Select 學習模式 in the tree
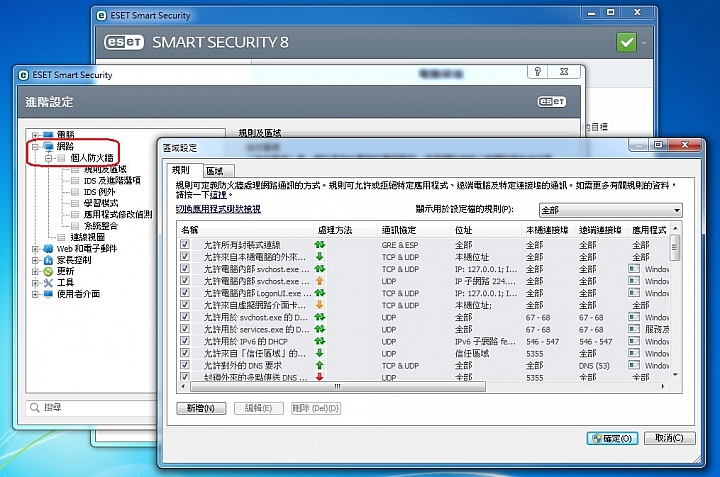This screenshot has height=477, width=720. pyautogui.click(x=101, y=203)
